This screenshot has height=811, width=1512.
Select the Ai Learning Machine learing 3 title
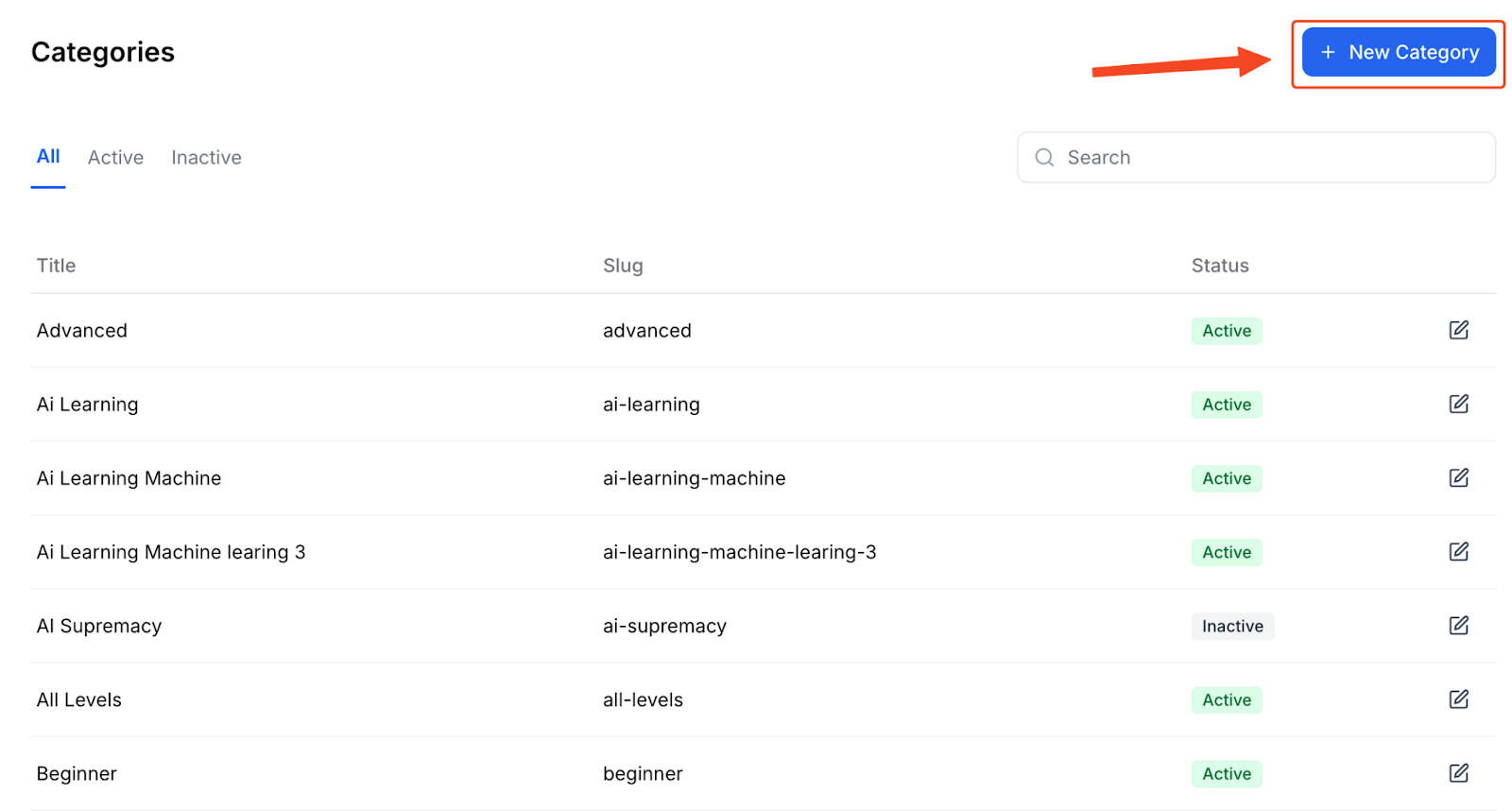click(x=171, y=552)
